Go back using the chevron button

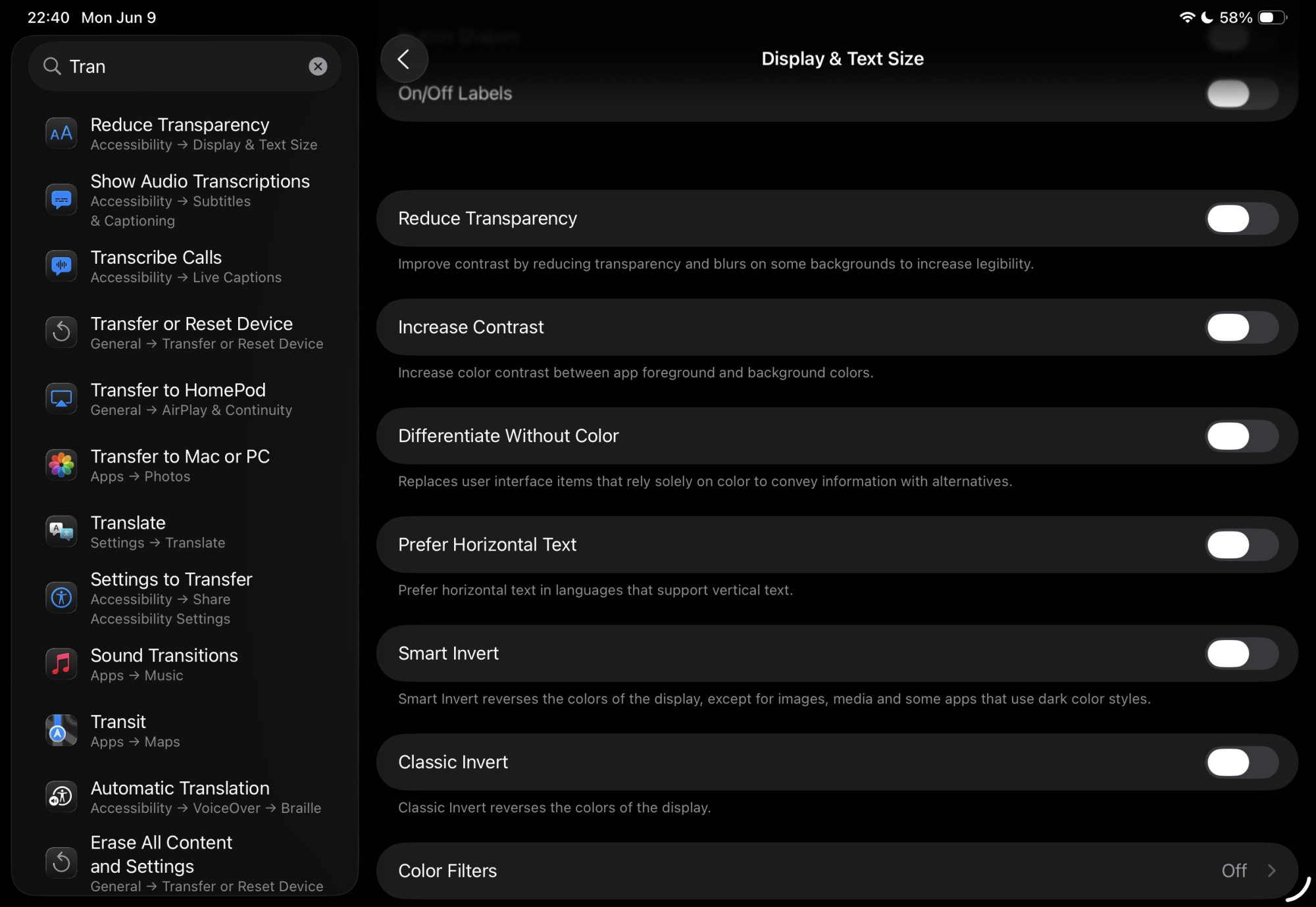pyautogui.click(x=404, y=59)
